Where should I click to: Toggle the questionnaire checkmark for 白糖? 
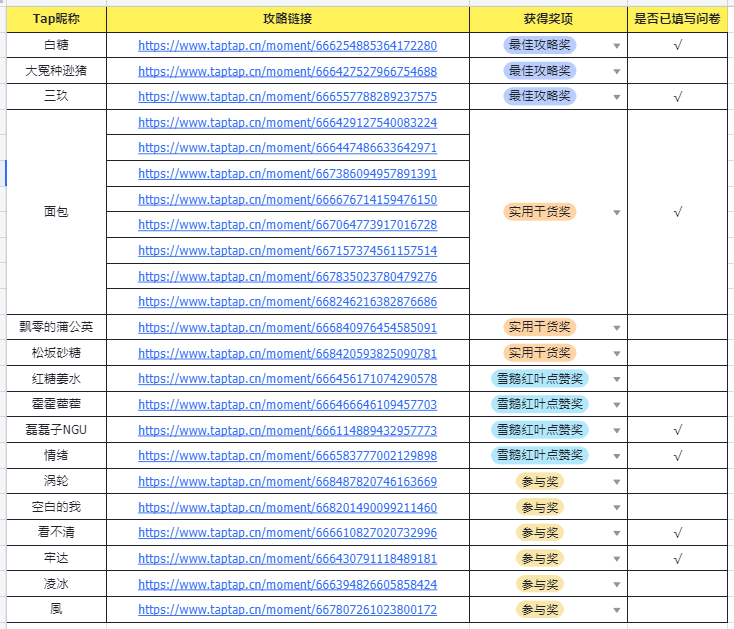coord(677,45)
